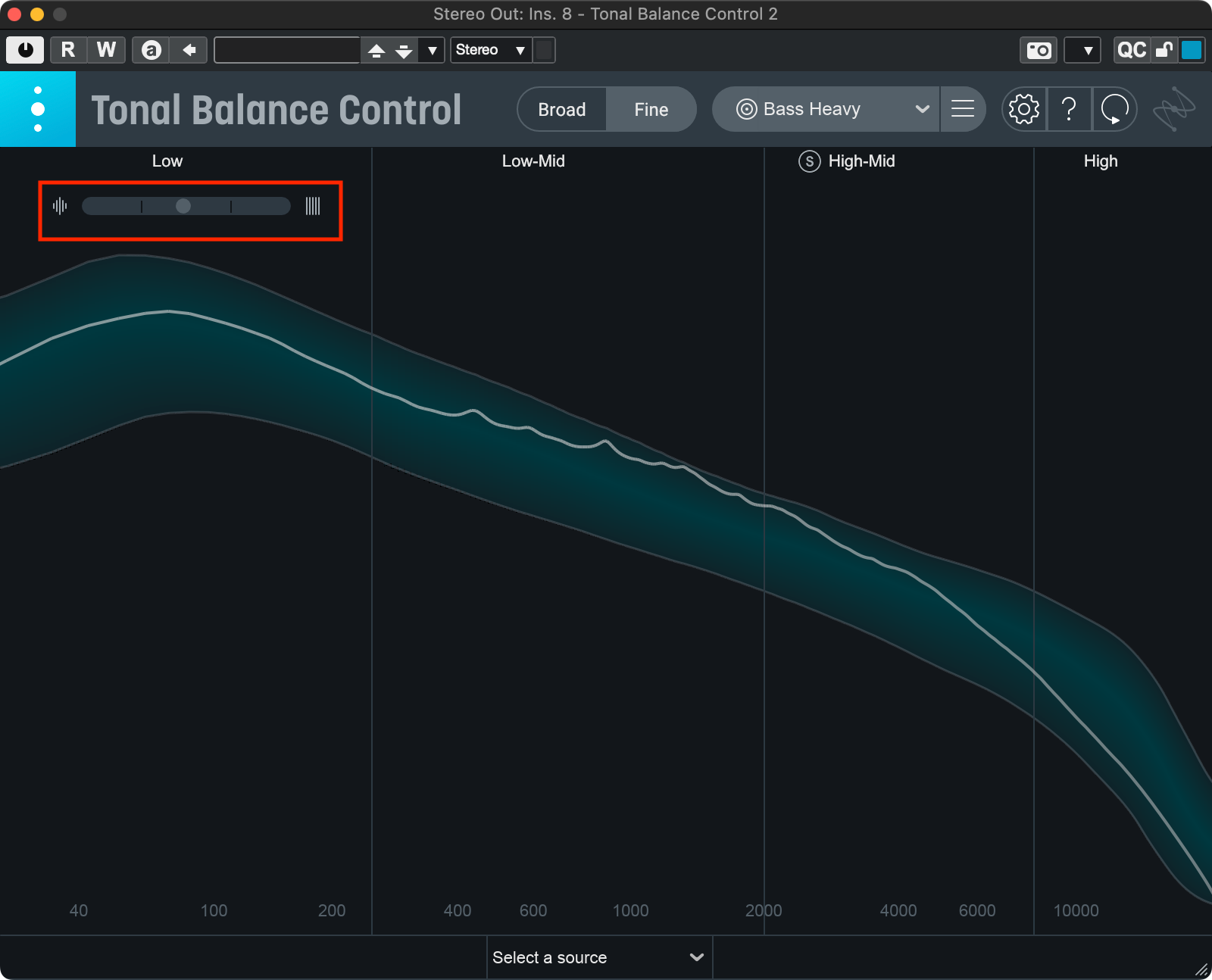The image size is (1212, 980).
Task: Open the Stereo channel configuration dropdown
Action: click(491, 50)
